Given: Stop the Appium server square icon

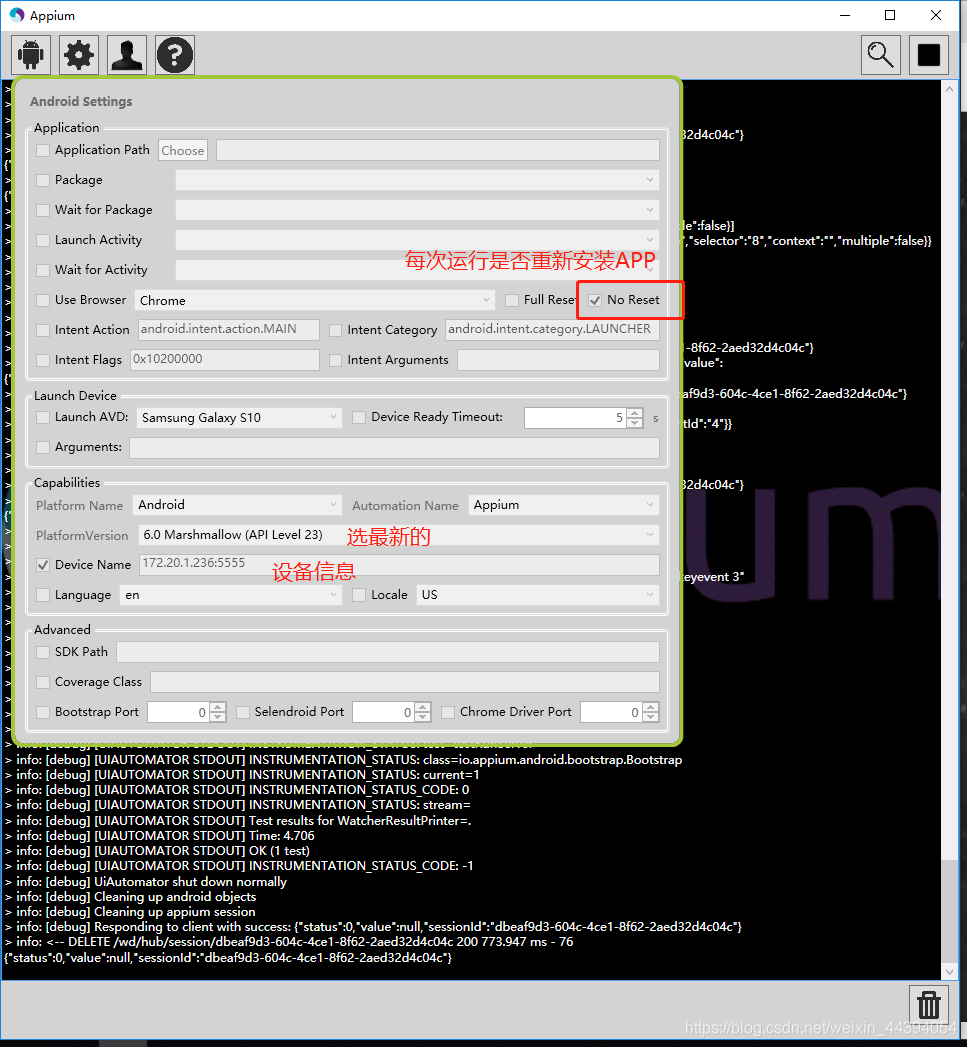Looking at the screenshot, I should 929,55.
